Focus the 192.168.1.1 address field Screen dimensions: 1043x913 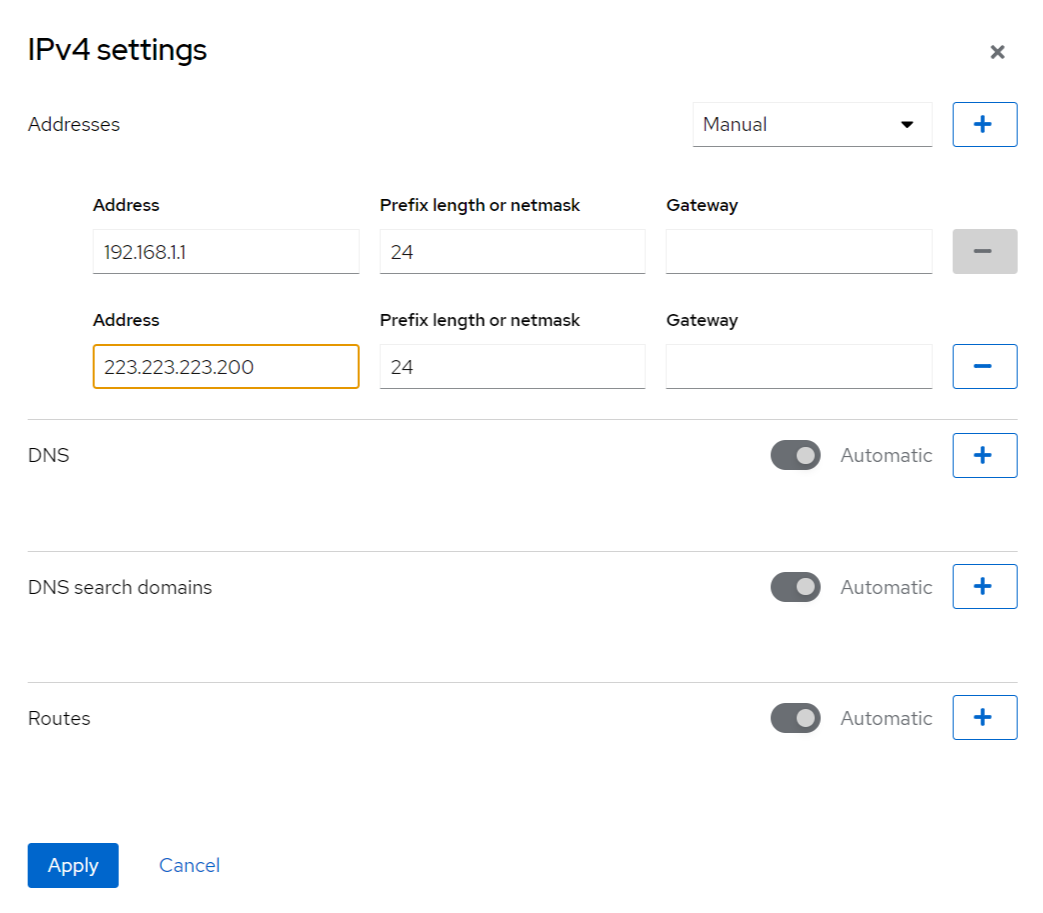226,252
